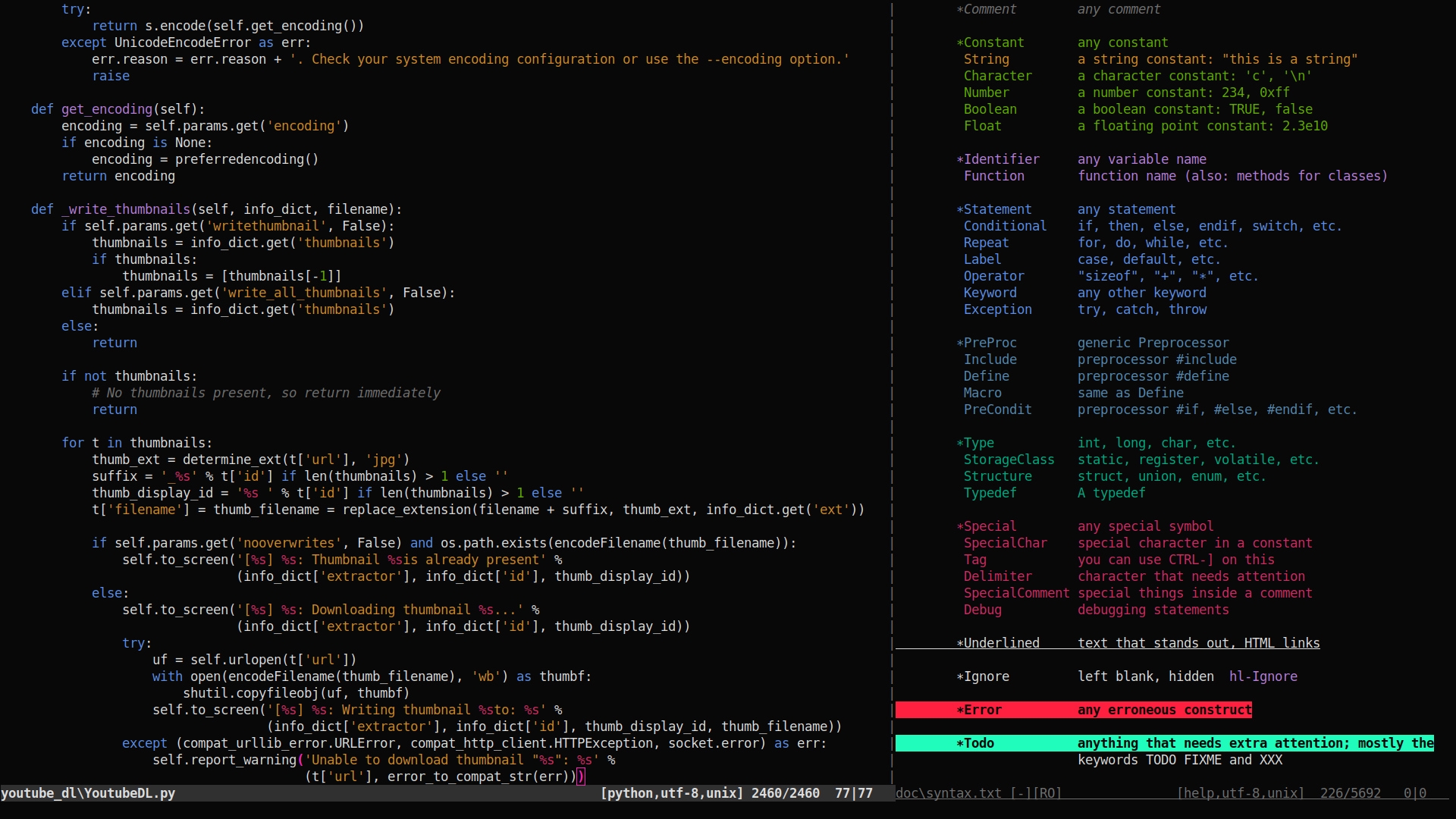Click the 'encoding = preferredencoding()' line

pyautogui.click(x=205, y=159)
